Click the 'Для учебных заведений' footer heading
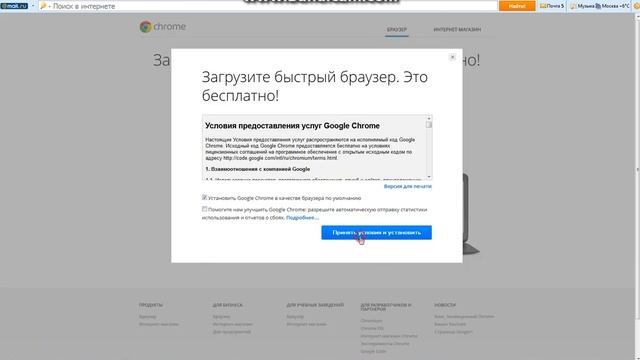The image size is (640, 360). [x=315, y=305]
